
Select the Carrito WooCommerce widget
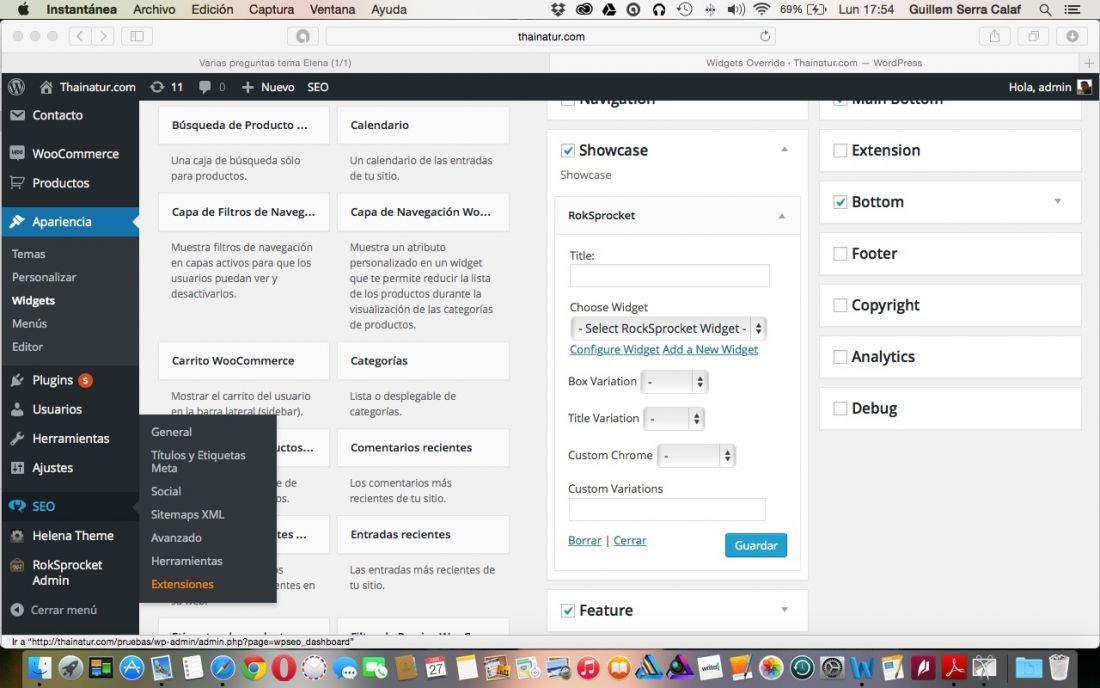(x=244, y=360)
